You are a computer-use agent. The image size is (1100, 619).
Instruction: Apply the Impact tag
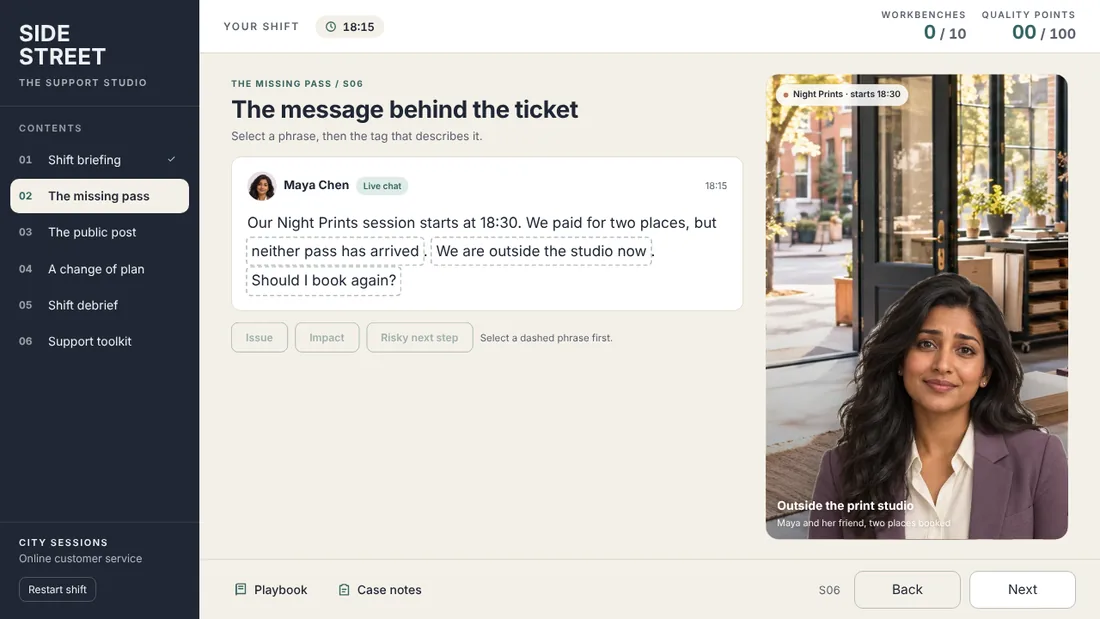click(x=327, y=338)
